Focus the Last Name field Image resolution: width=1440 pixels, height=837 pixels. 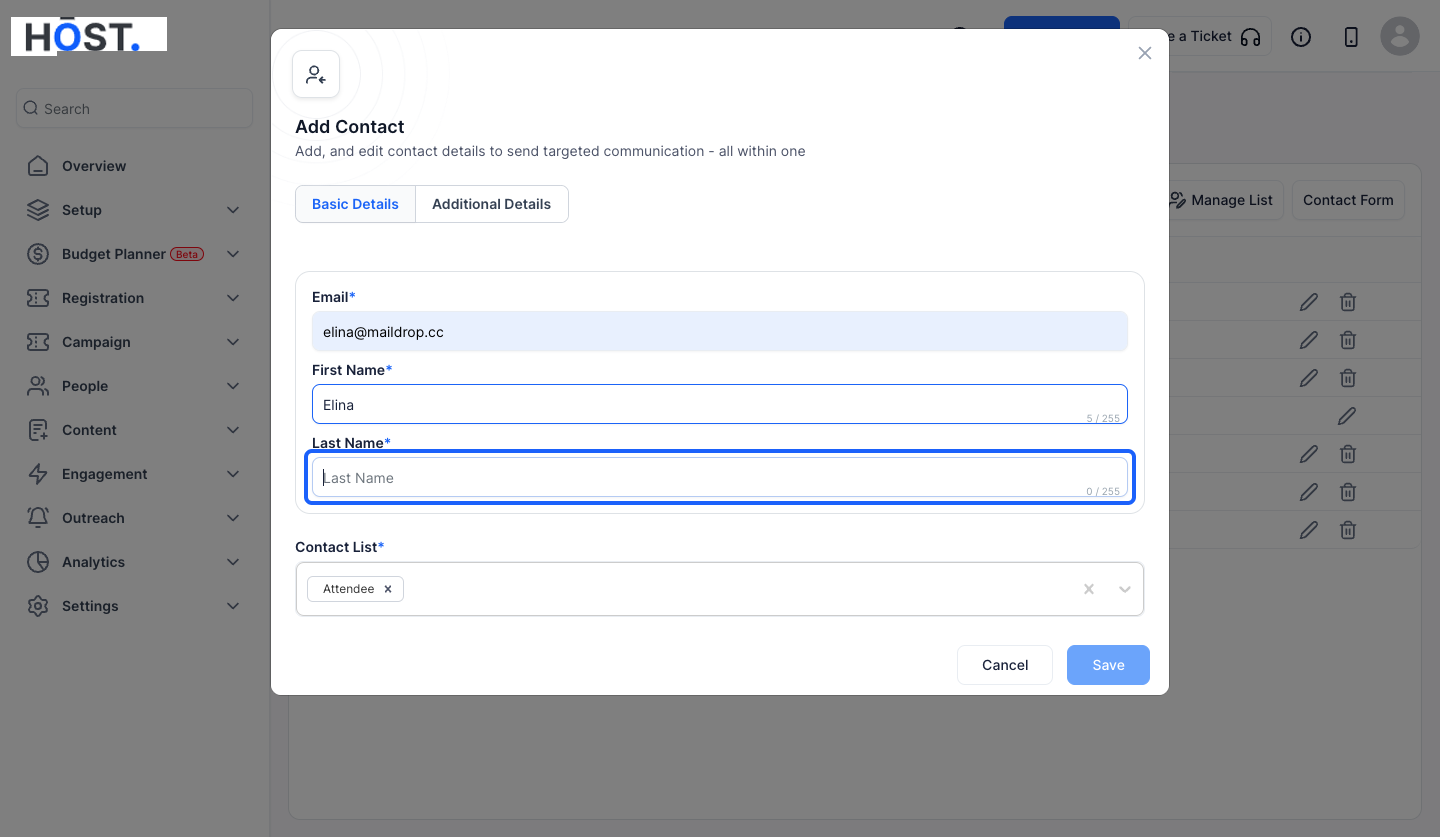(x=720, y=478)
